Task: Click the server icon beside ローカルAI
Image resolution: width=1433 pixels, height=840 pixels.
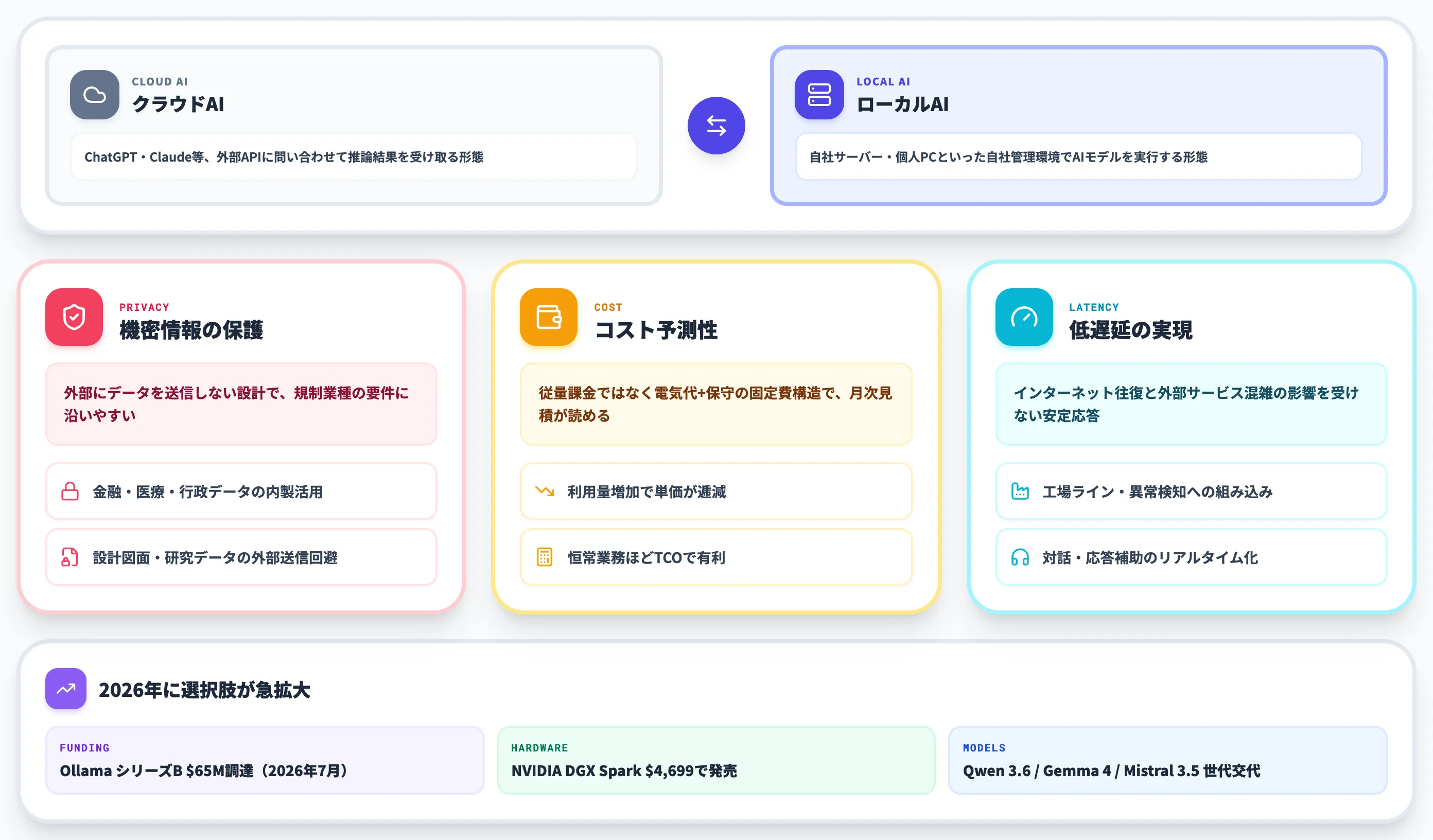Action: click(x=819, y=94)
